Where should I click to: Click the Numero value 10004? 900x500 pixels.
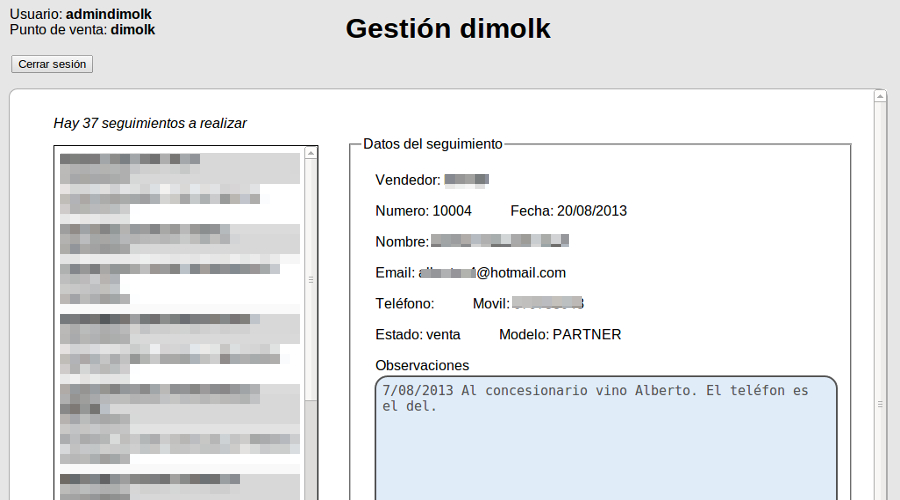(x=451, y=211)
